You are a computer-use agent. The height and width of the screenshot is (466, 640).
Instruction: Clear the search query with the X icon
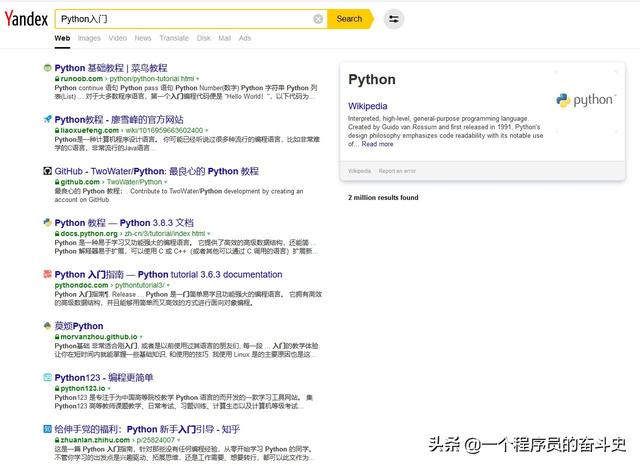pos(318,19)
